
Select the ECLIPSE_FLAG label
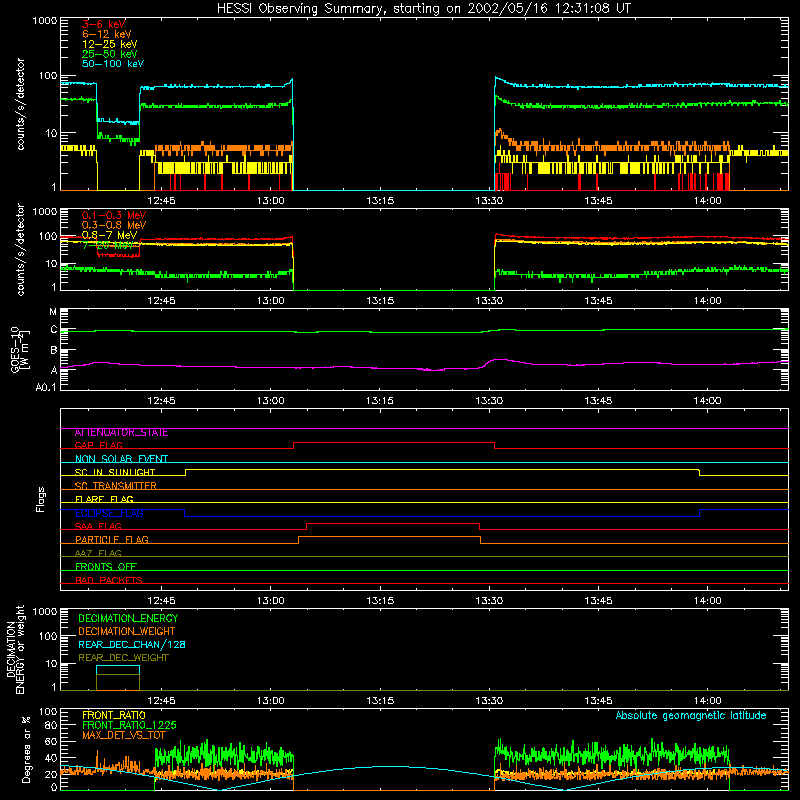[109, 513]
